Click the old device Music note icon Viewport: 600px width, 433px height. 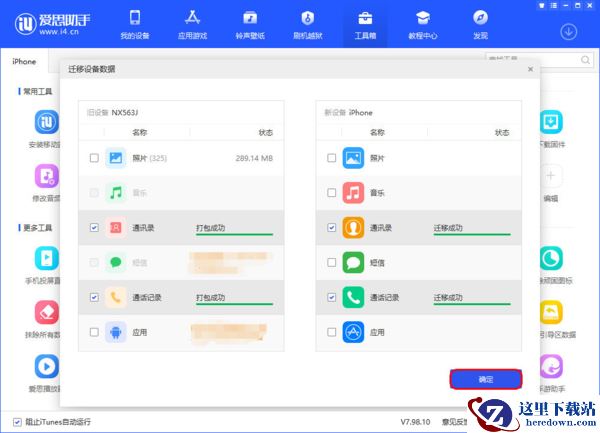pyautogui.click(x=116, y=193)
